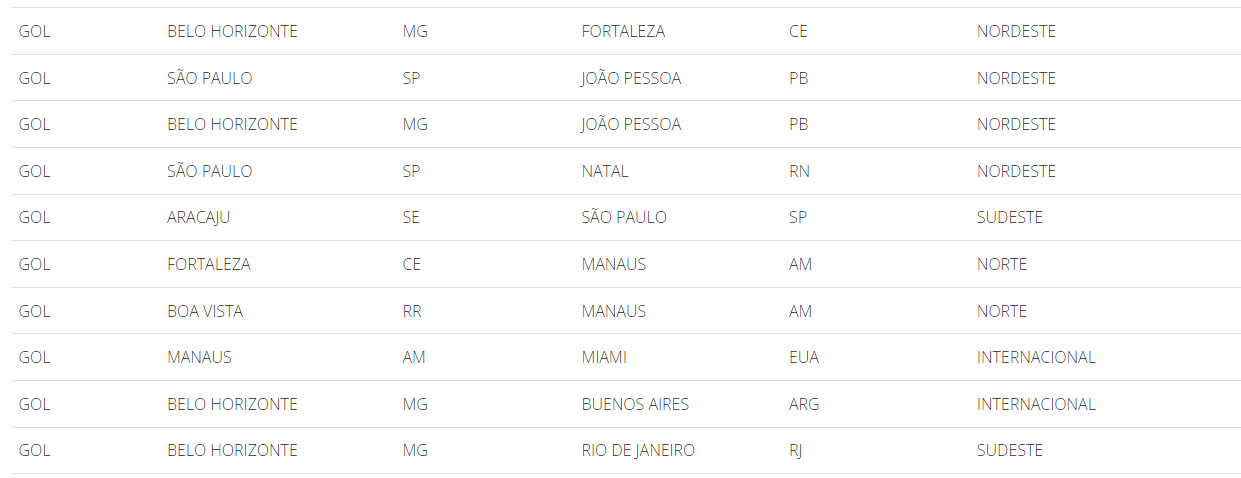Select the RN state code cell
The width and height of the screenshot is (1241, 478).
(799, 171)
